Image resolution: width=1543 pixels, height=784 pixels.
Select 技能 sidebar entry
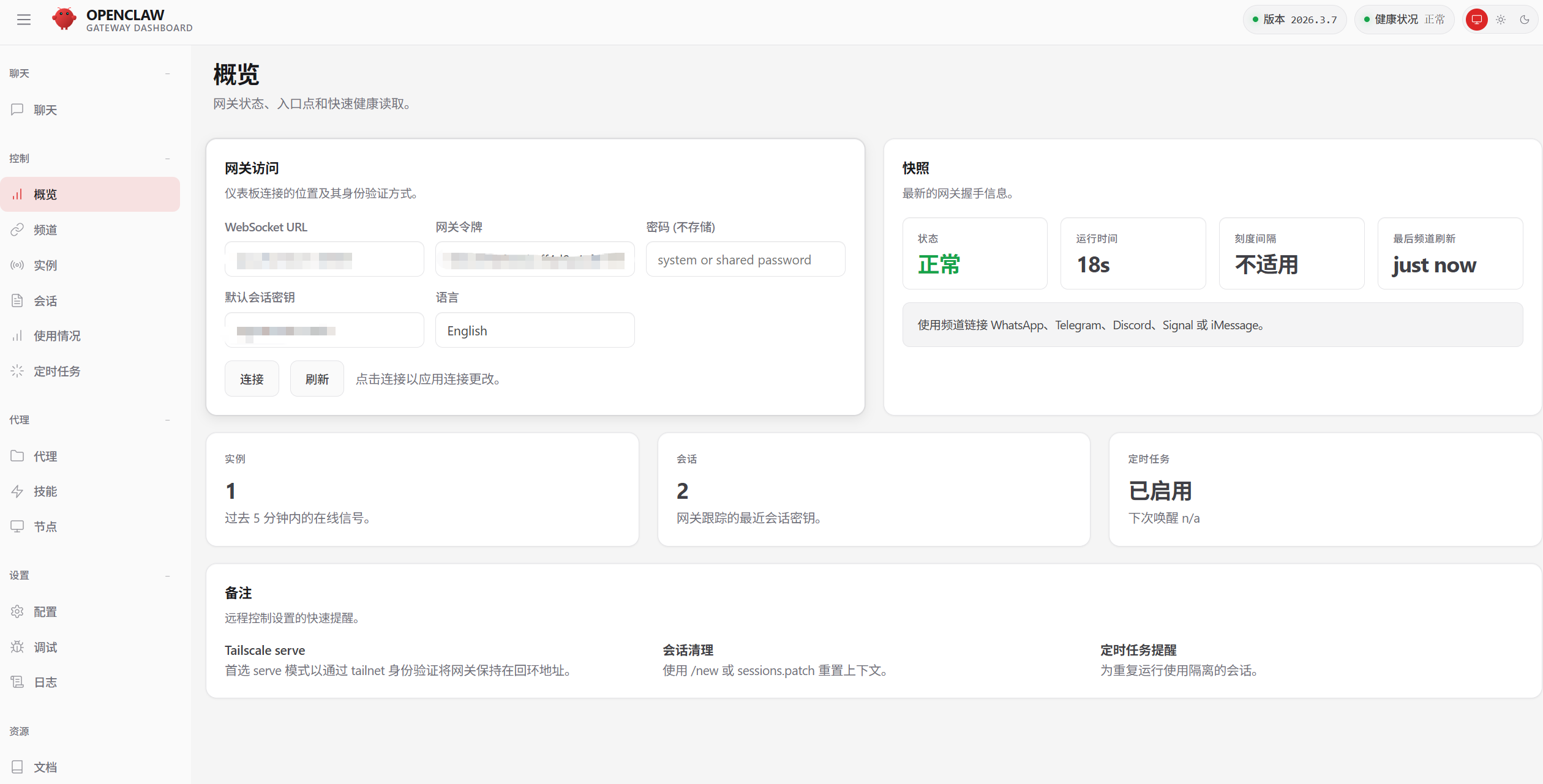tap(90, 491)
